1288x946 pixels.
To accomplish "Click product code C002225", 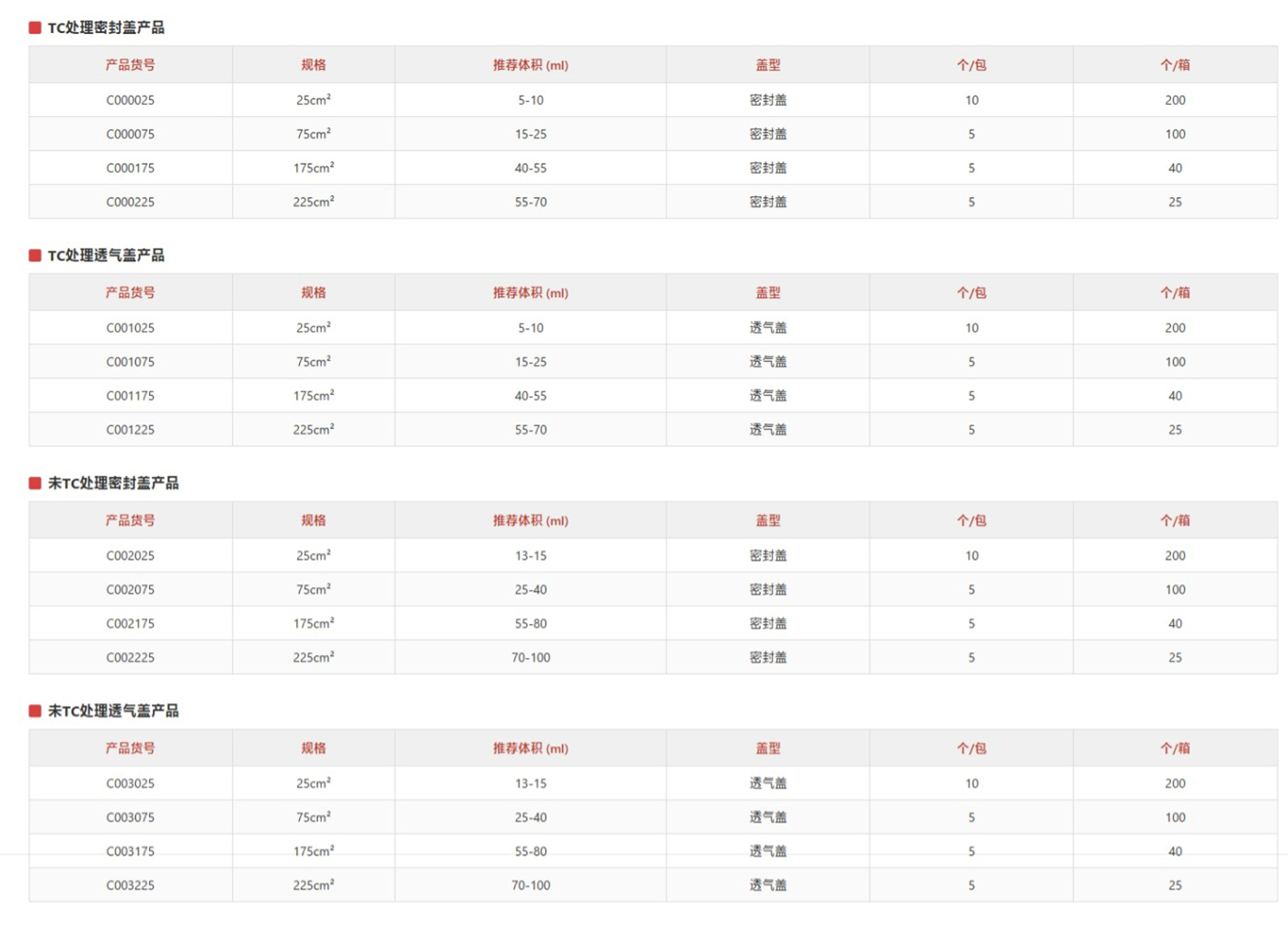I will (131, 658).
